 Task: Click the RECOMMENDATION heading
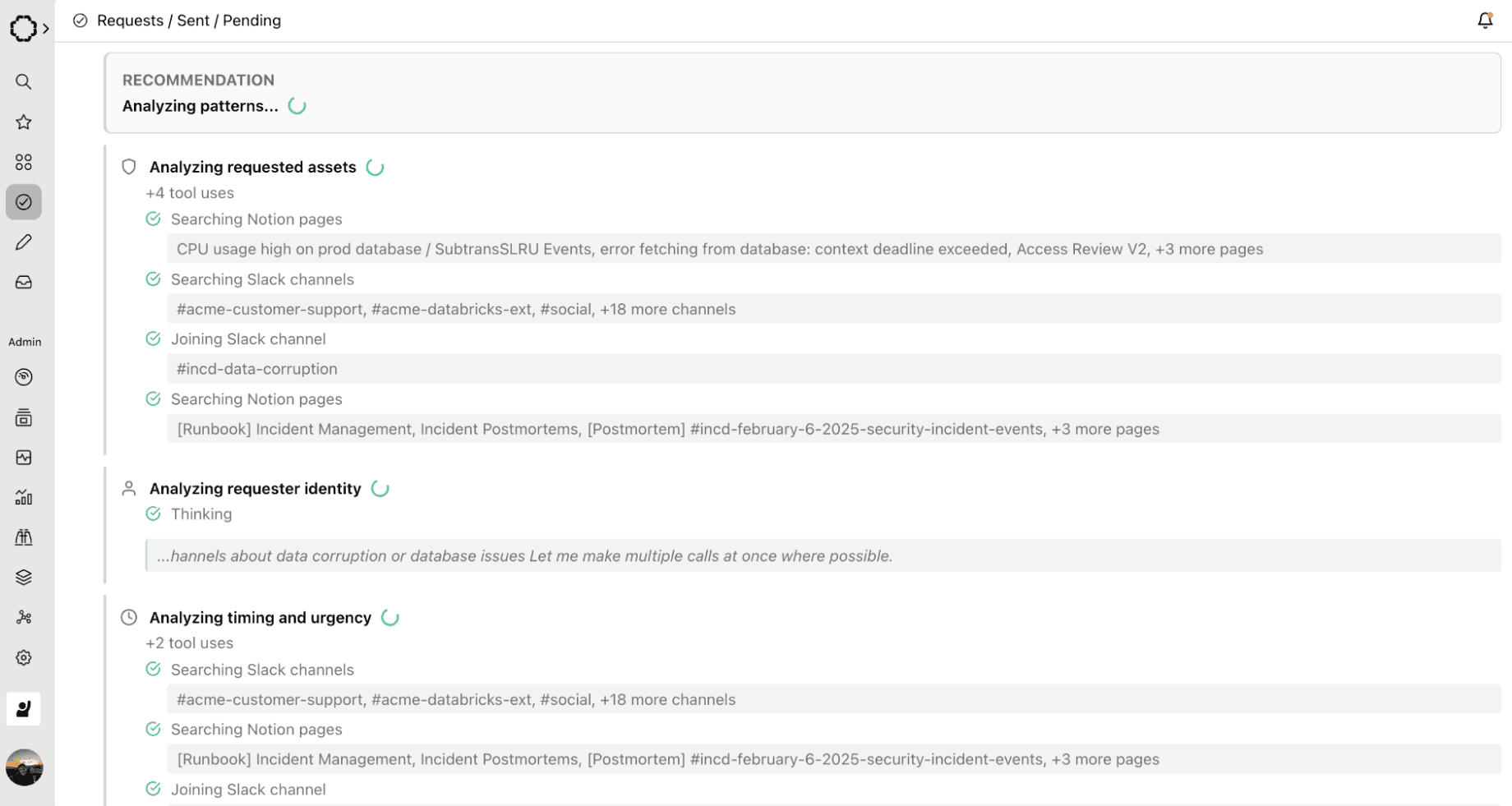[x=199, y=80]
